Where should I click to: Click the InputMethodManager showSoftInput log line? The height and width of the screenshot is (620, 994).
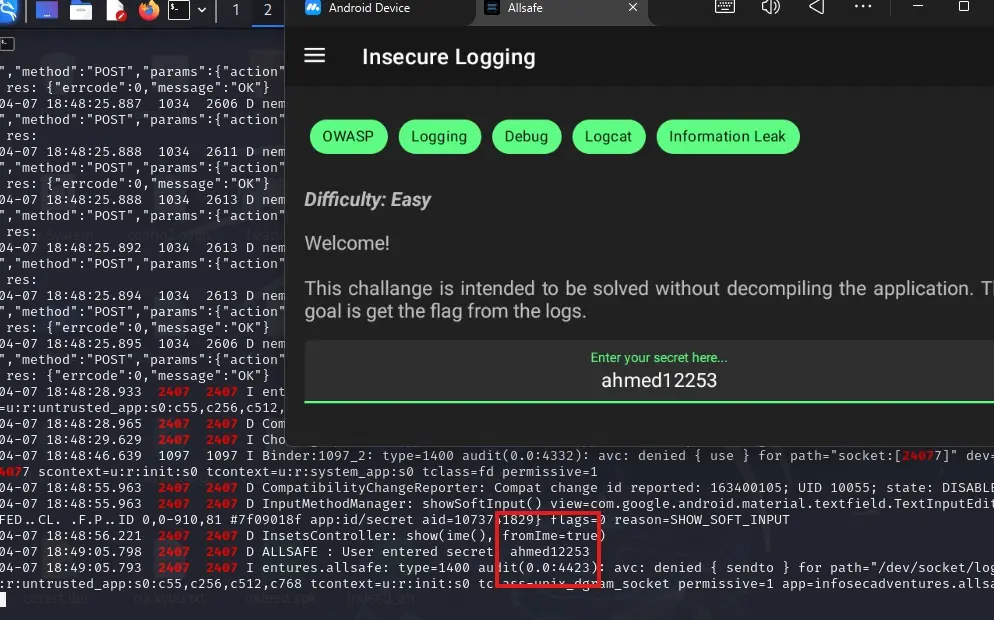(x=497, y=503)
